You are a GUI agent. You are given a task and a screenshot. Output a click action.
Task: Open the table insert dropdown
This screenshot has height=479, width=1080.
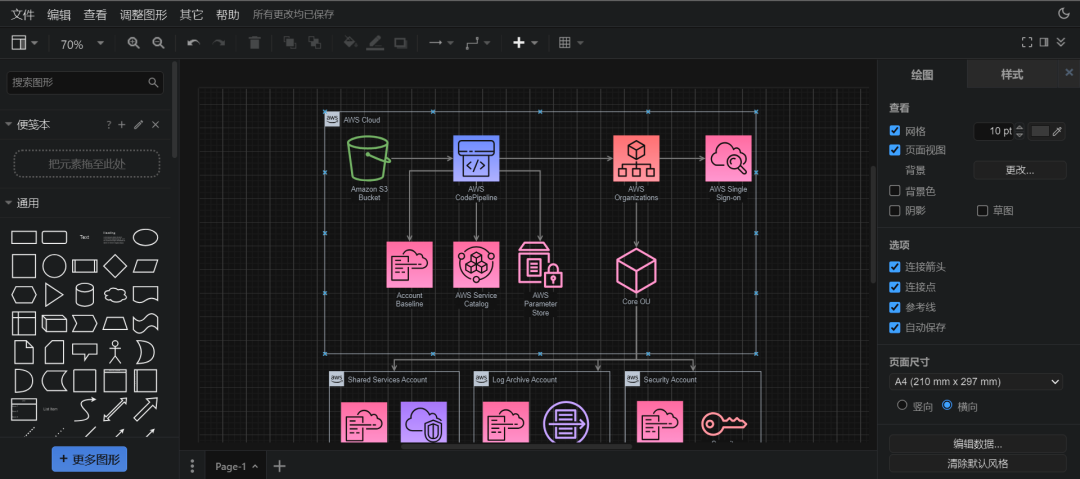(x=571, y=43)
